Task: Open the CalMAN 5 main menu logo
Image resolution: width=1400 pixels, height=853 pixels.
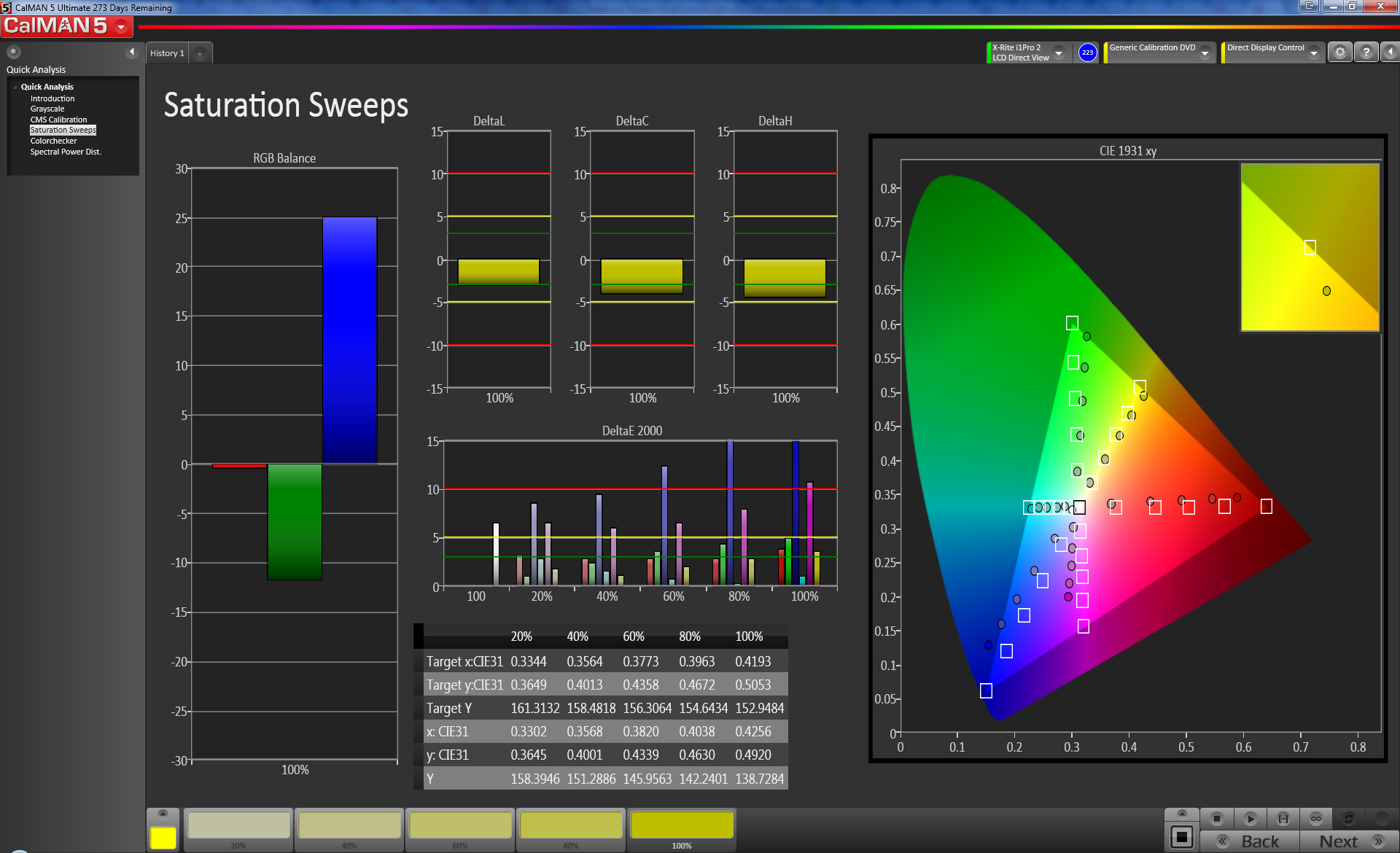Action: click(66, 26)
